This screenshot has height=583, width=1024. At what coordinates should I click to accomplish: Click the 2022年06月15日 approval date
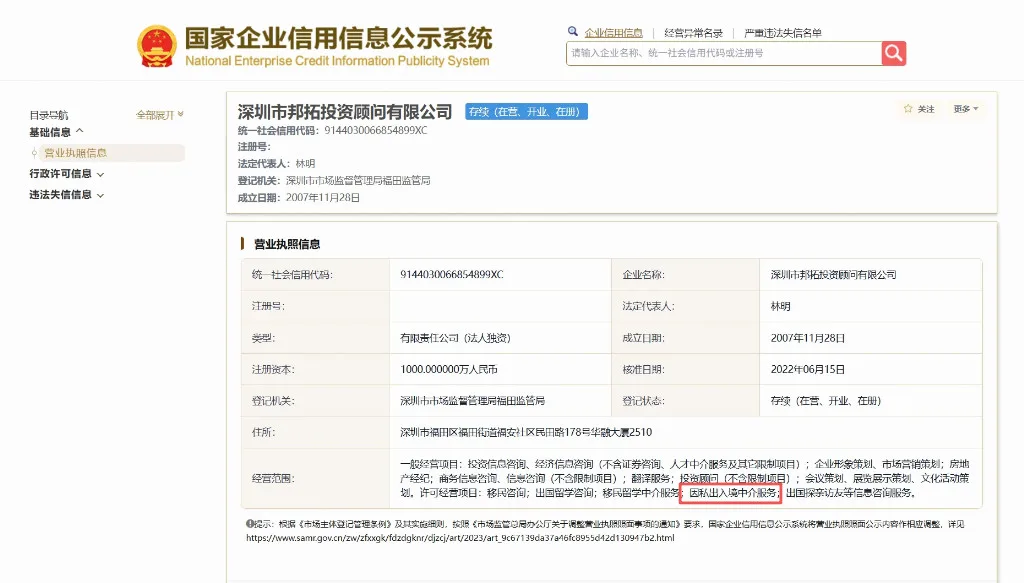click(808, 370)
